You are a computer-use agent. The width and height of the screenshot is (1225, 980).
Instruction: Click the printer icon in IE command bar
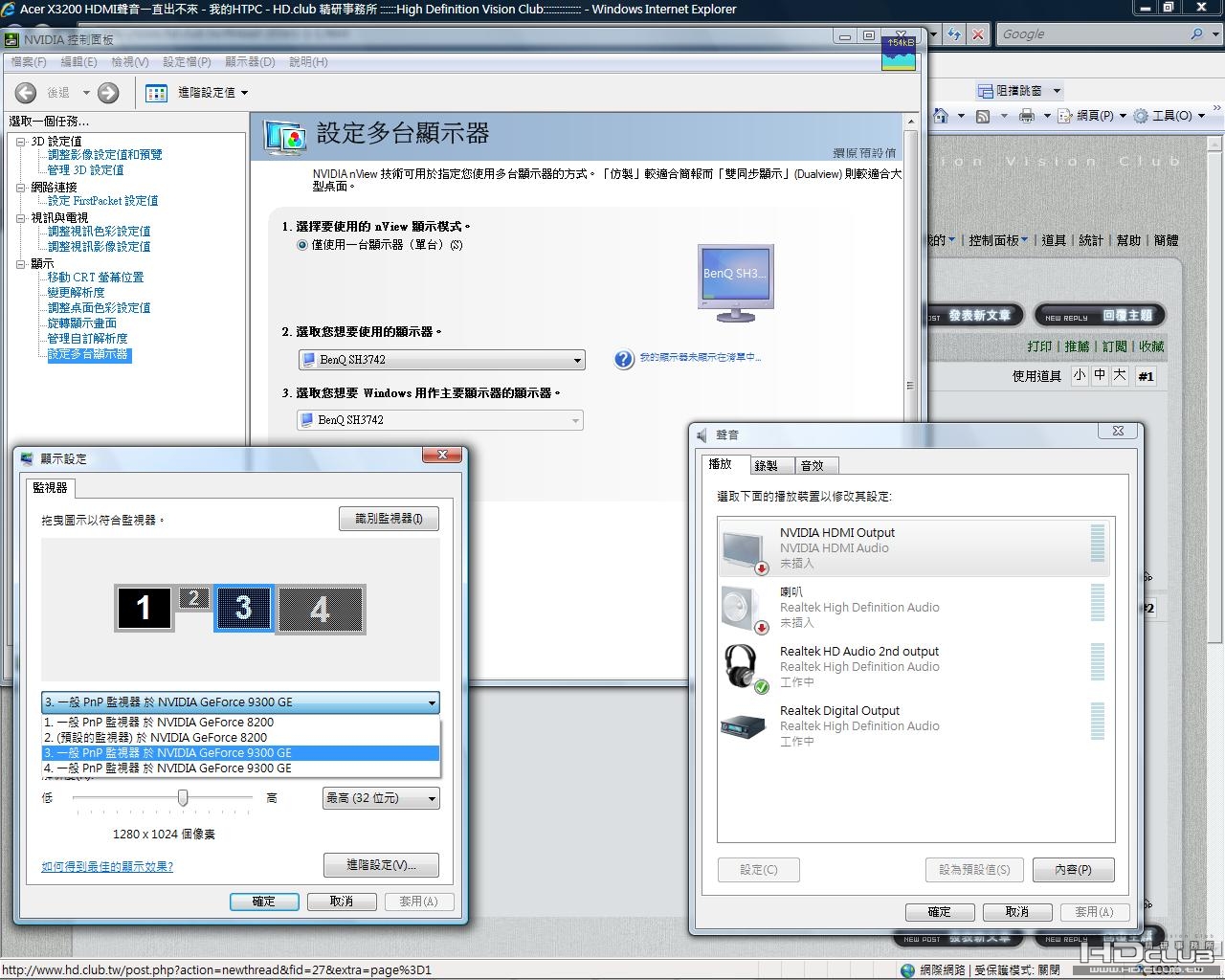coord(1027,116)
